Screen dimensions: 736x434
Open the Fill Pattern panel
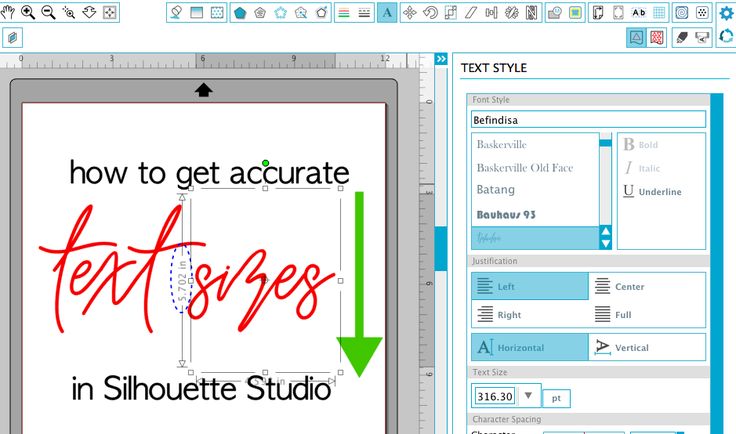[x=217, y=13]
